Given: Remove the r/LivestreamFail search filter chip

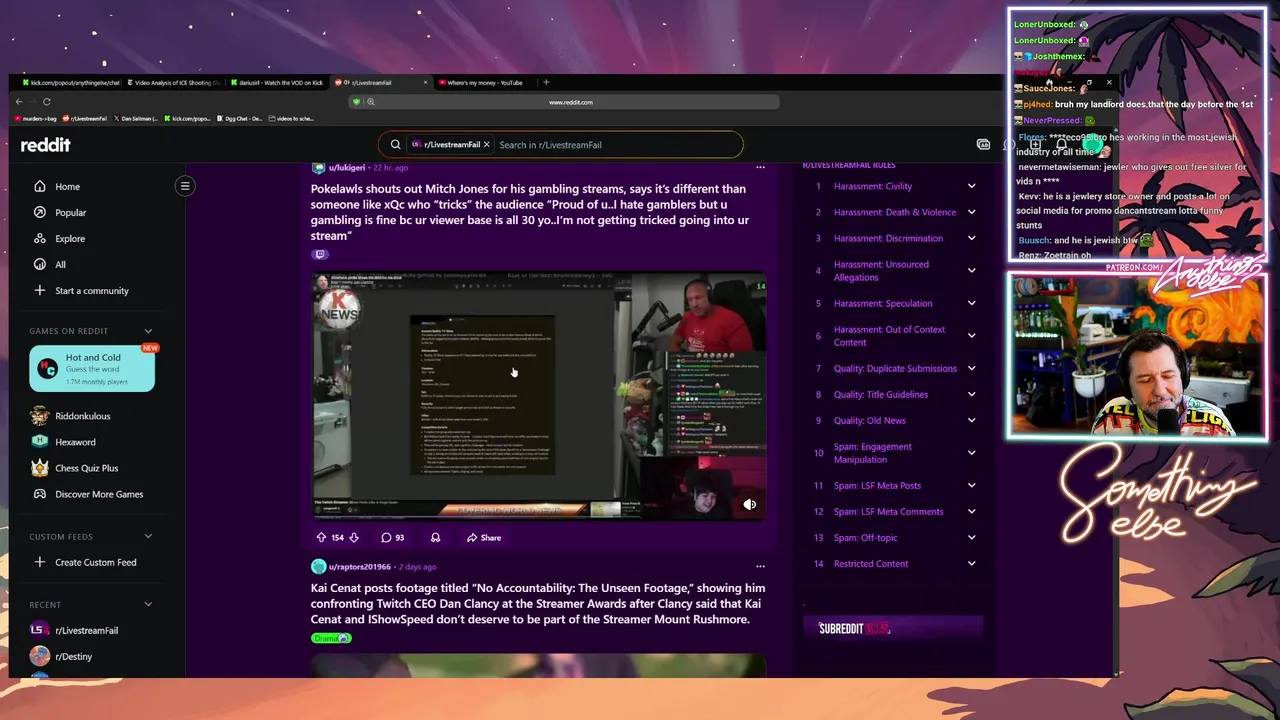Looking at the screenshot, I should point(487,145).
